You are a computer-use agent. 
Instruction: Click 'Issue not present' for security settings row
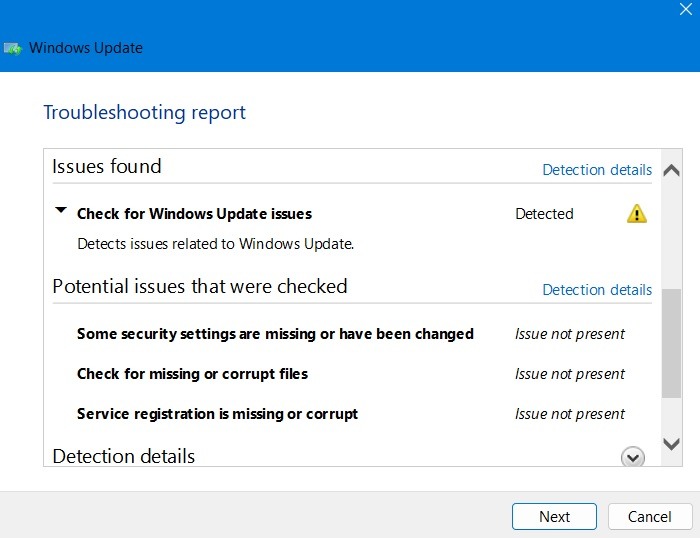570,334
